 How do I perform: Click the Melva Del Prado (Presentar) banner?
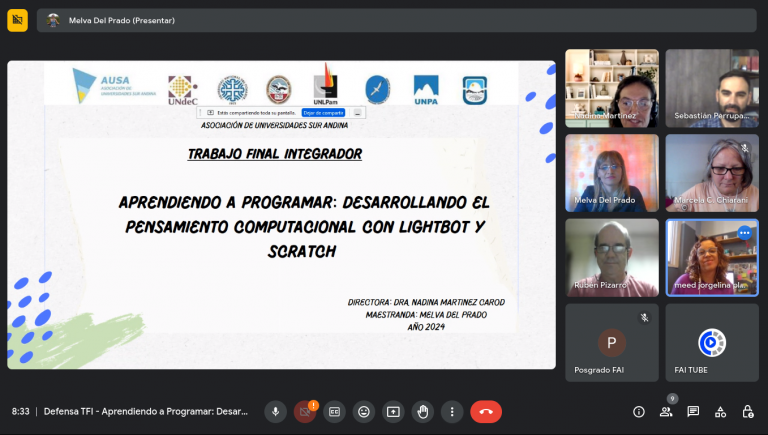[397, 21]
